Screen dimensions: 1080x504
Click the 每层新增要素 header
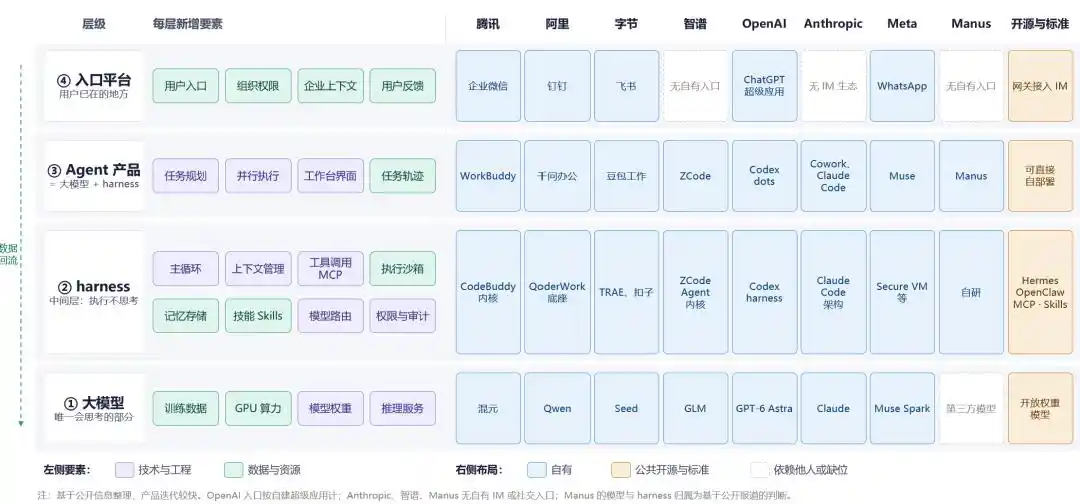[x=187, y=23]
